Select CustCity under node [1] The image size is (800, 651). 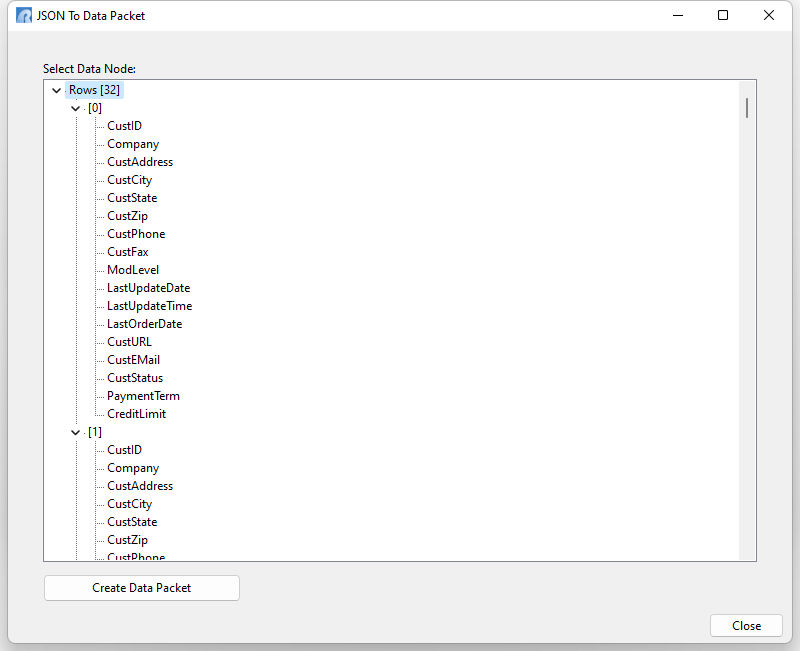pyautogui.click(x=130, y=504)
